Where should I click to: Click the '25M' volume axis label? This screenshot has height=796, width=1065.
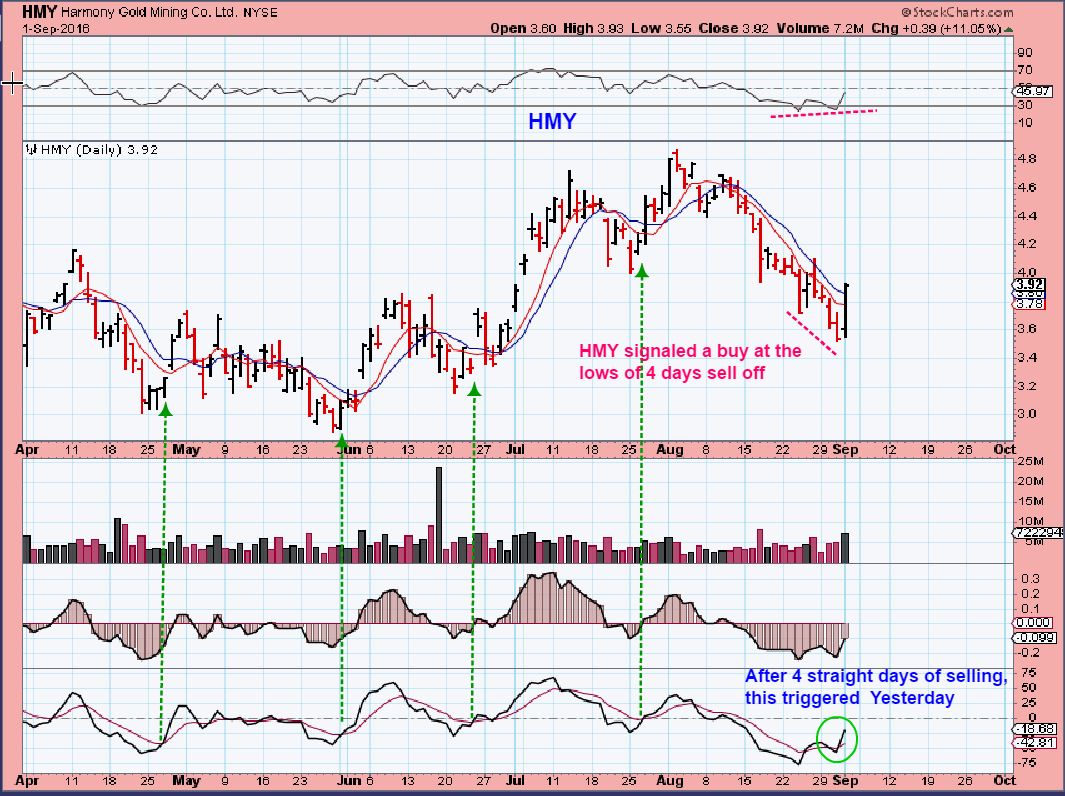click(x=1031, y=463)
